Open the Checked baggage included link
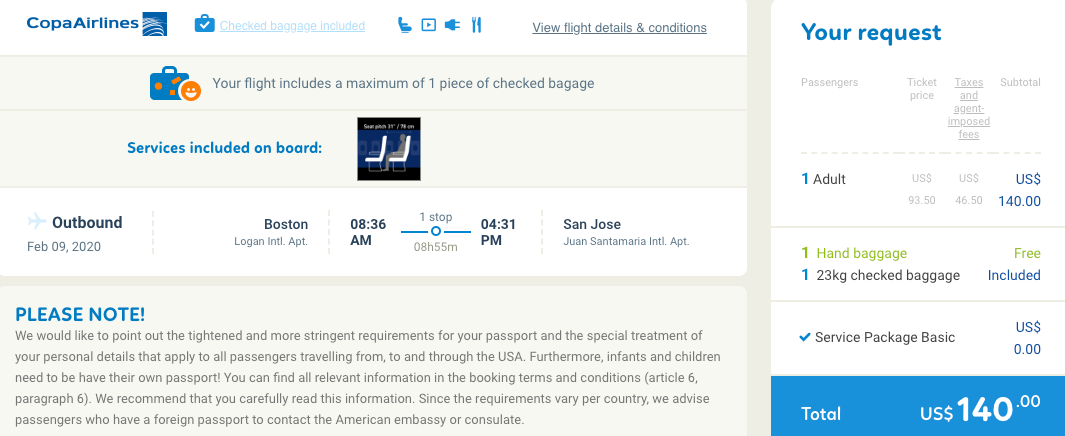Viewport: 1065px width, 436px height. pos(292,26)
